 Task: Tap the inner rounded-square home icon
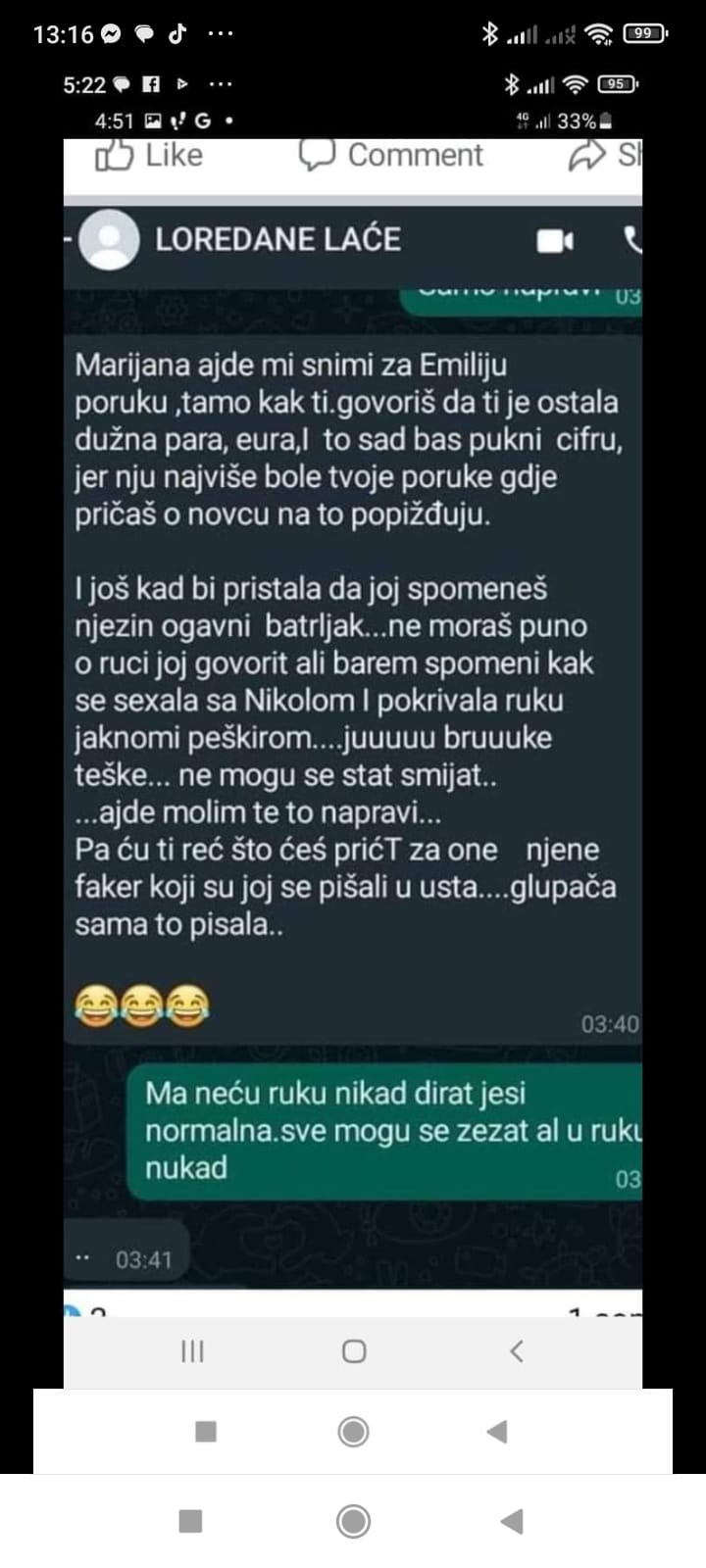tap(354, 1351)
